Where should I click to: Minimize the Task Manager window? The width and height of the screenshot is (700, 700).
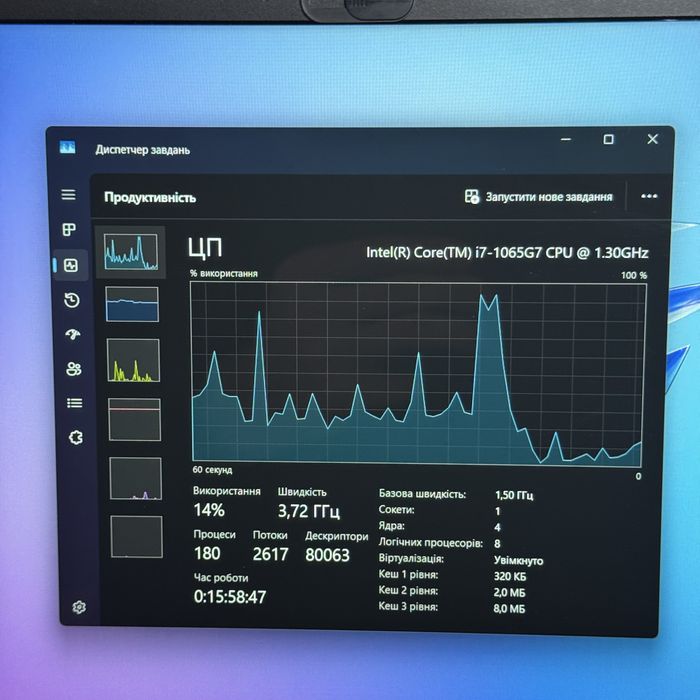tap(566, 139)
